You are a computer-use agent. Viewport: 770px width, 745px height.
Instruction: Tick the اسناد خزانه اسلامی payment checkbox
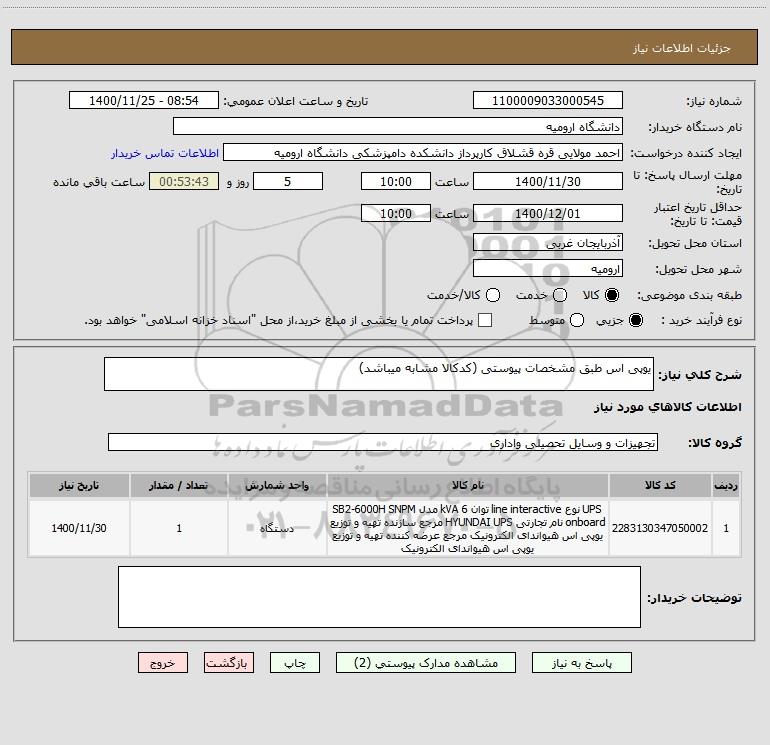coord(485,320)
